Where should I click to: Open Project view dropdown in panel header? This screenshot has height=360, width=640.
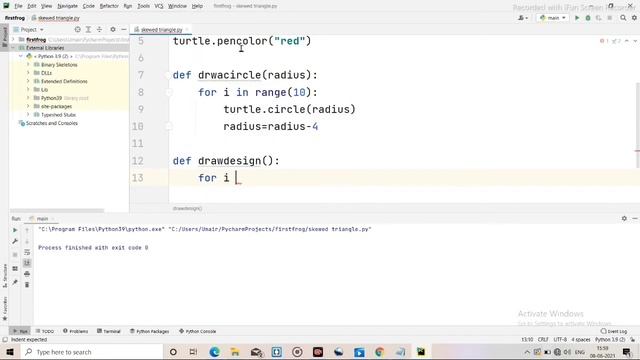(28, 30)
